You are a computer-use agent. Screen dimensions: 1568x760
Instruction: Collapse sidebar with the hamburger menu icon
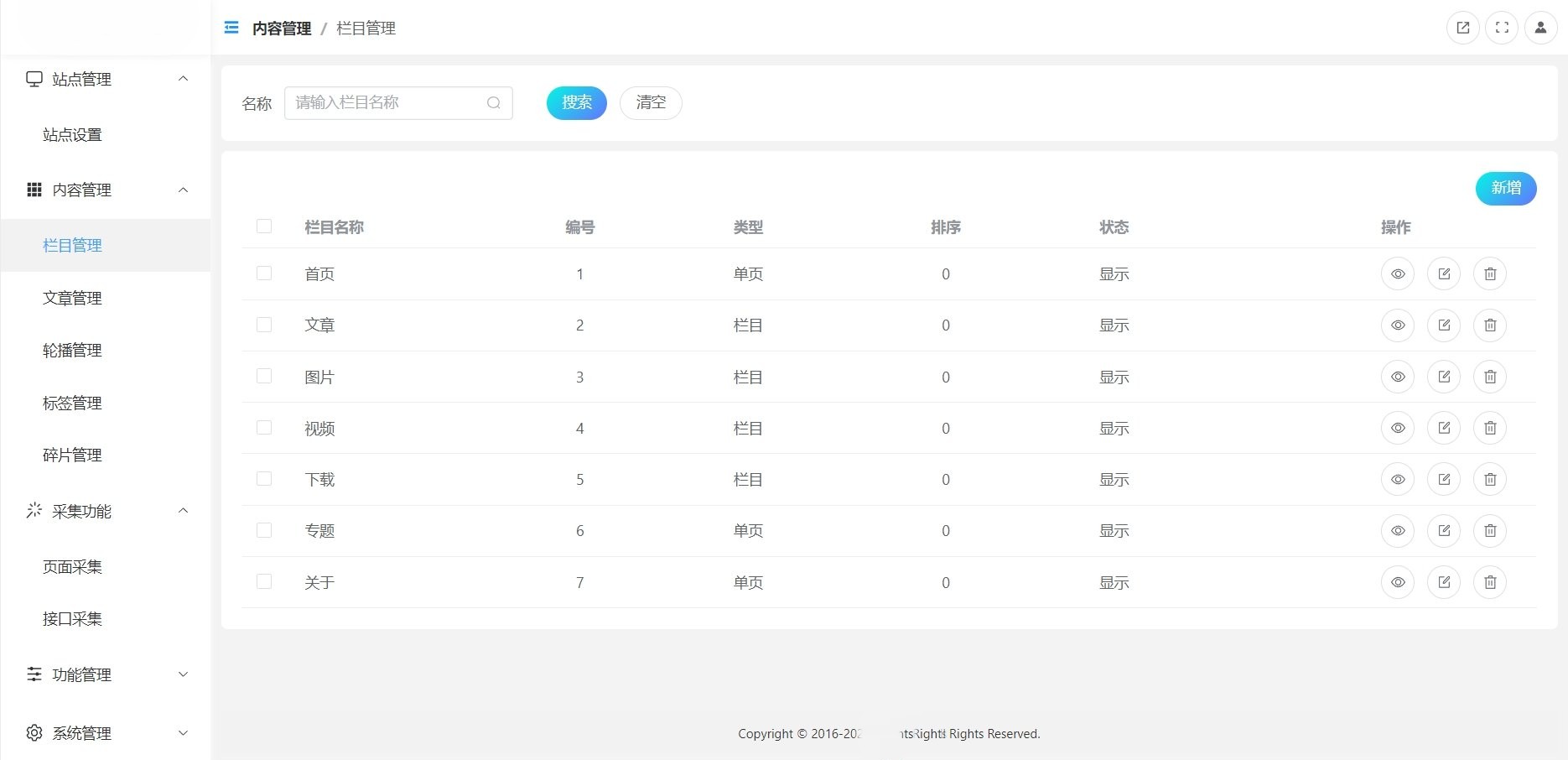coord(231,28)
